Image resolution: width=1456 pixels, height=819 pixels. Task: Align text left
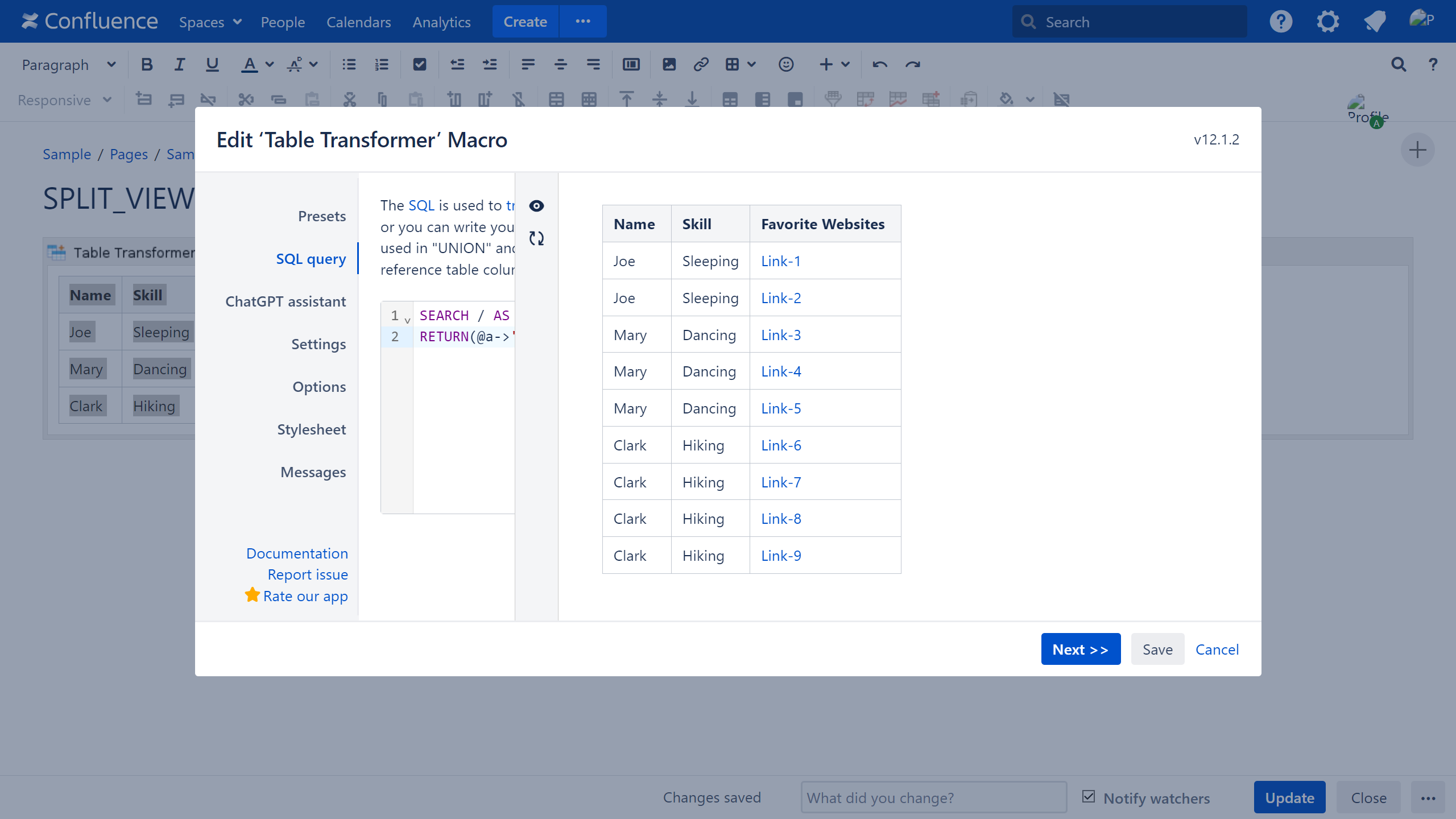[x=528, y=64]
